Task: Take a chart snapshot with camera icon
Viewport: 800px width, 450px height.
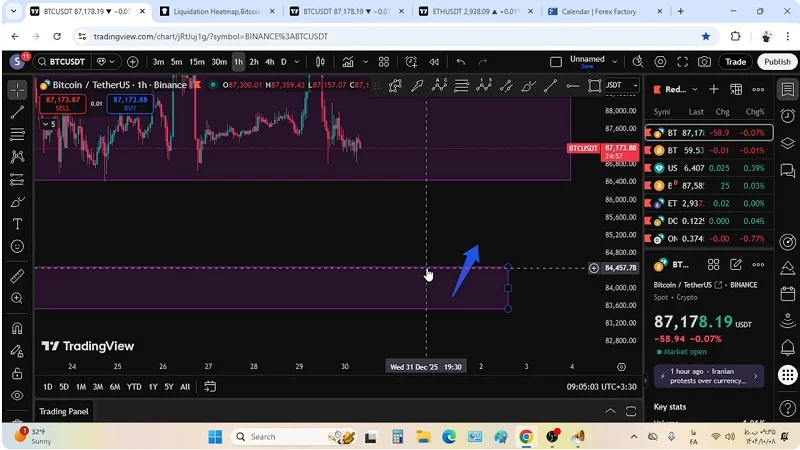Action: click(705, 62)
